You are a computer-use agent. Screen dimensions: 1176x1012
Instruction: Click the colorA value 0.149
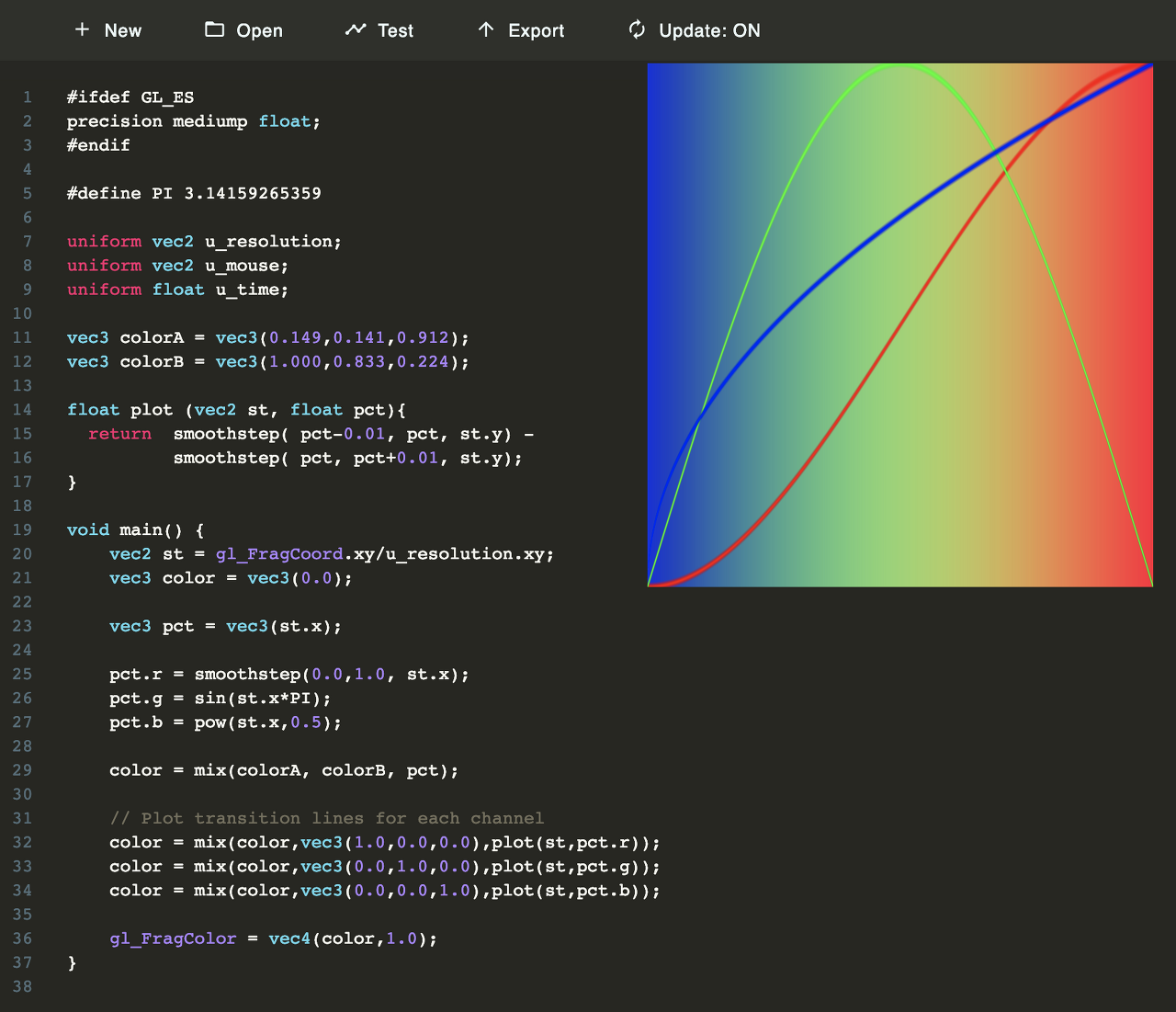(295, 337)
